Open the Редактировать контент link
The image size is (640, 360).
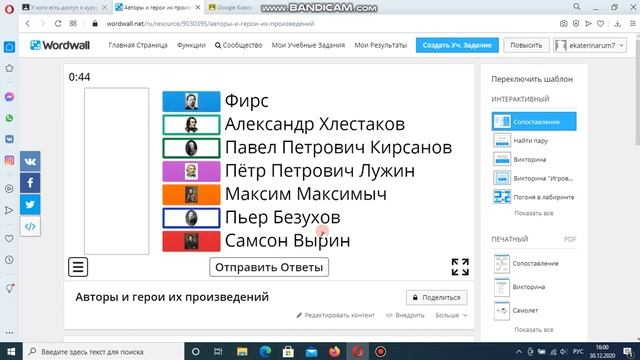[x=336, y=315]
